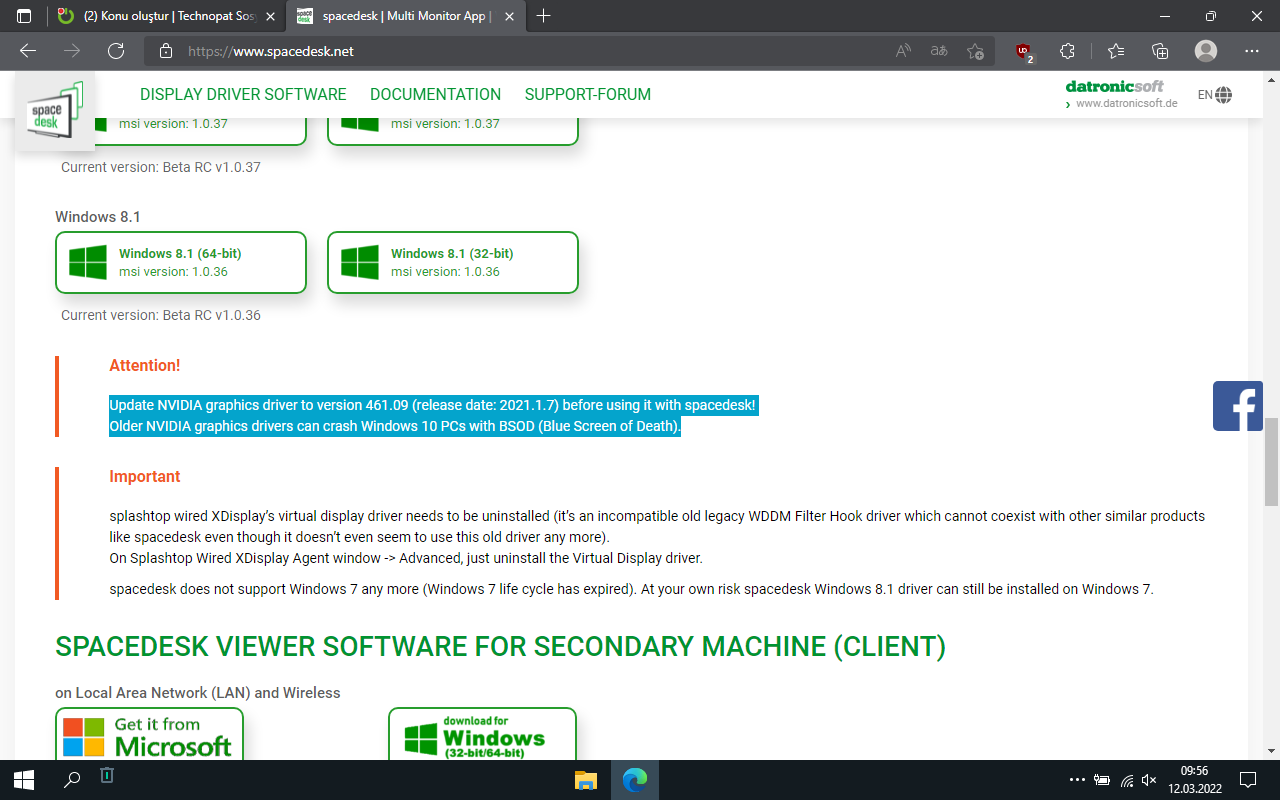Click the muted volume icon

pyautogui.click(x=1150, y=780)
